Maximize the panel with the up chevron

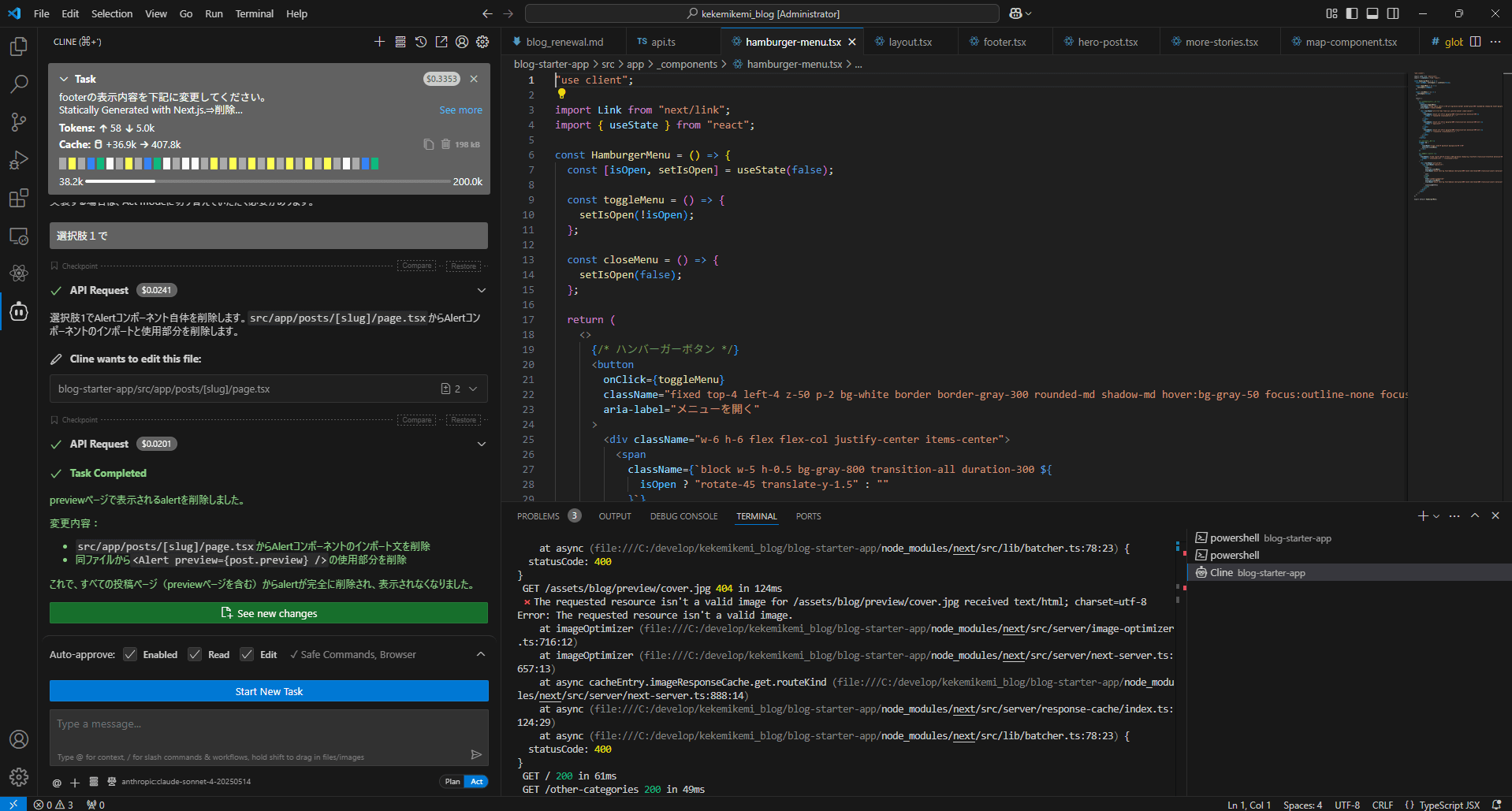[1475, 515]
